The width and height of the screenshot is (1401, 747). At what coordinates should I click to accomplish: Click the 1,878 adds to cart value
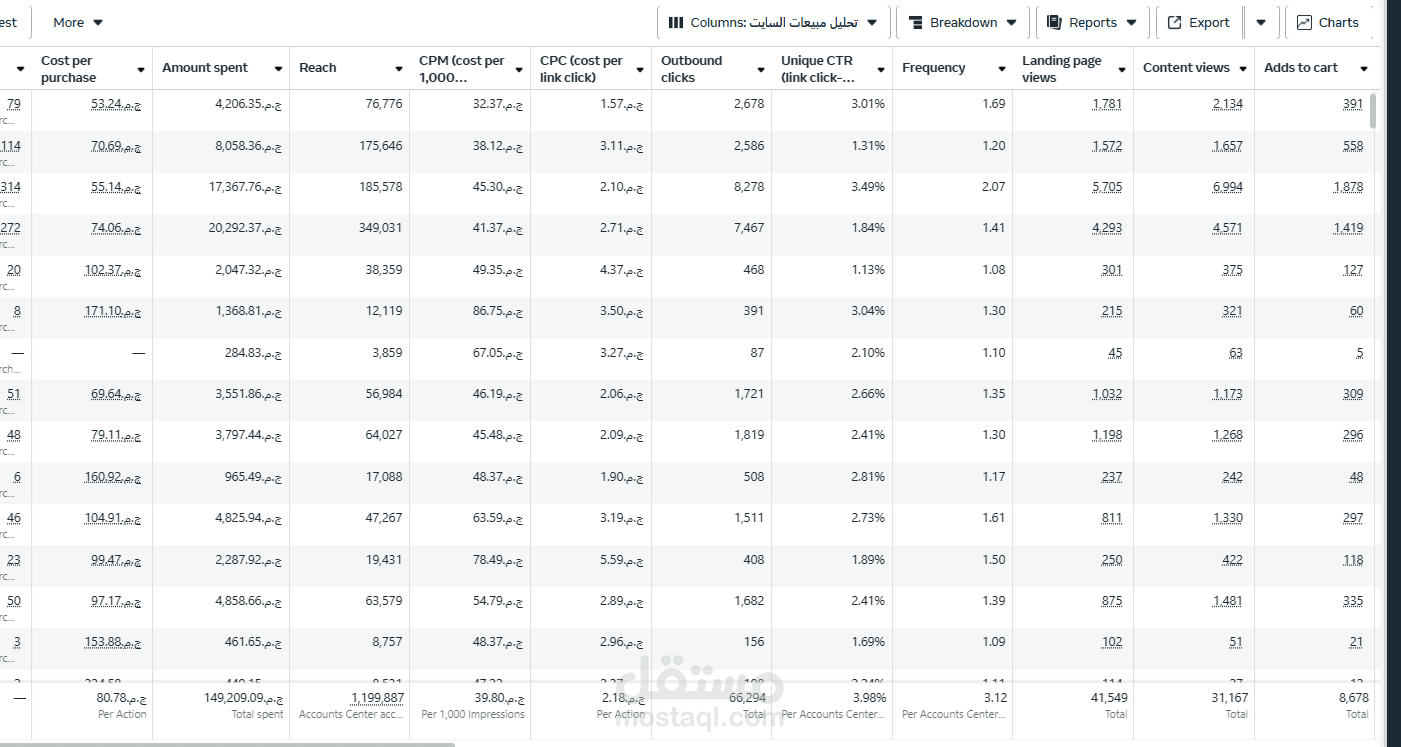(1347, 187)
